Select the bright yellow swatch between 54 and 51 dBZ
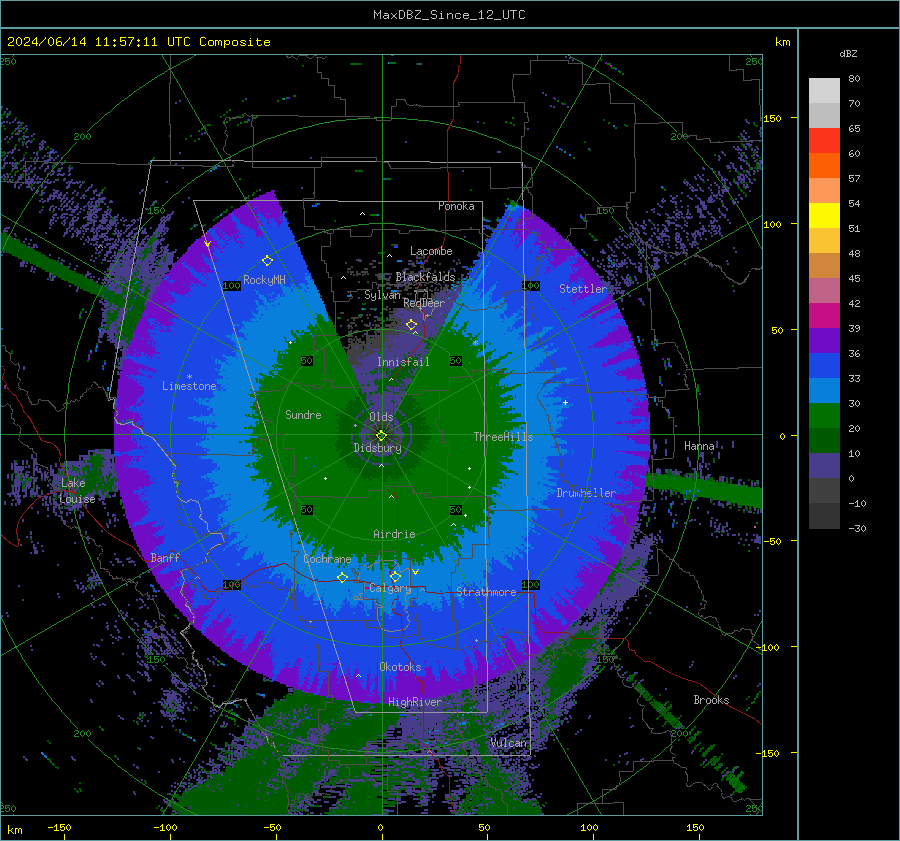Screen dimensions: 900x841 coord(824,216)
